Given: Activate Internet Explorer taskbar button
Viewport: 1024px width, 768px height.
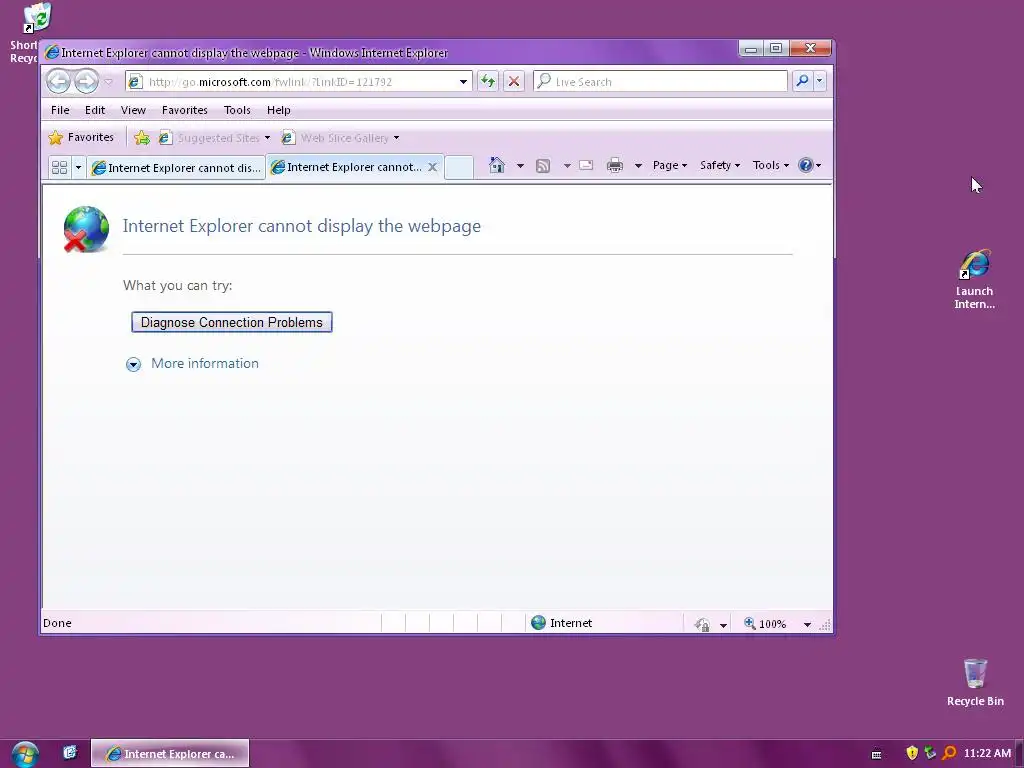Looking at the screenshot, I should coord(170,754).
